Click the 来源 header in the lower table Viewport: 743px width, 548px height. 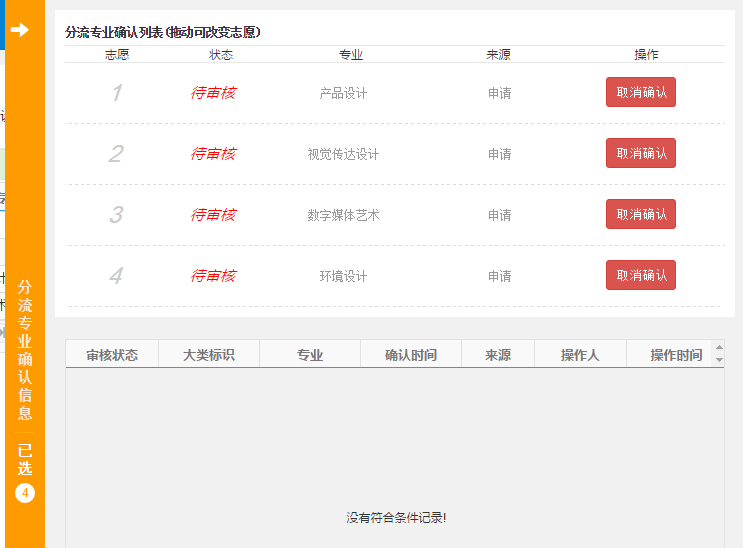[x=498, y=355]
